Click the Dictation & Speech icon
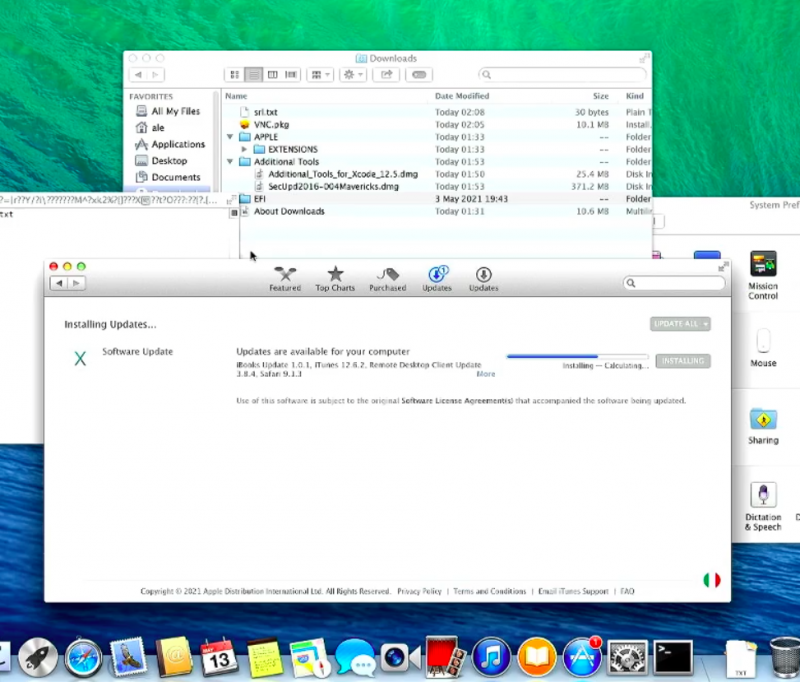This screenshot has width=800, height=682. coord(763,505)
